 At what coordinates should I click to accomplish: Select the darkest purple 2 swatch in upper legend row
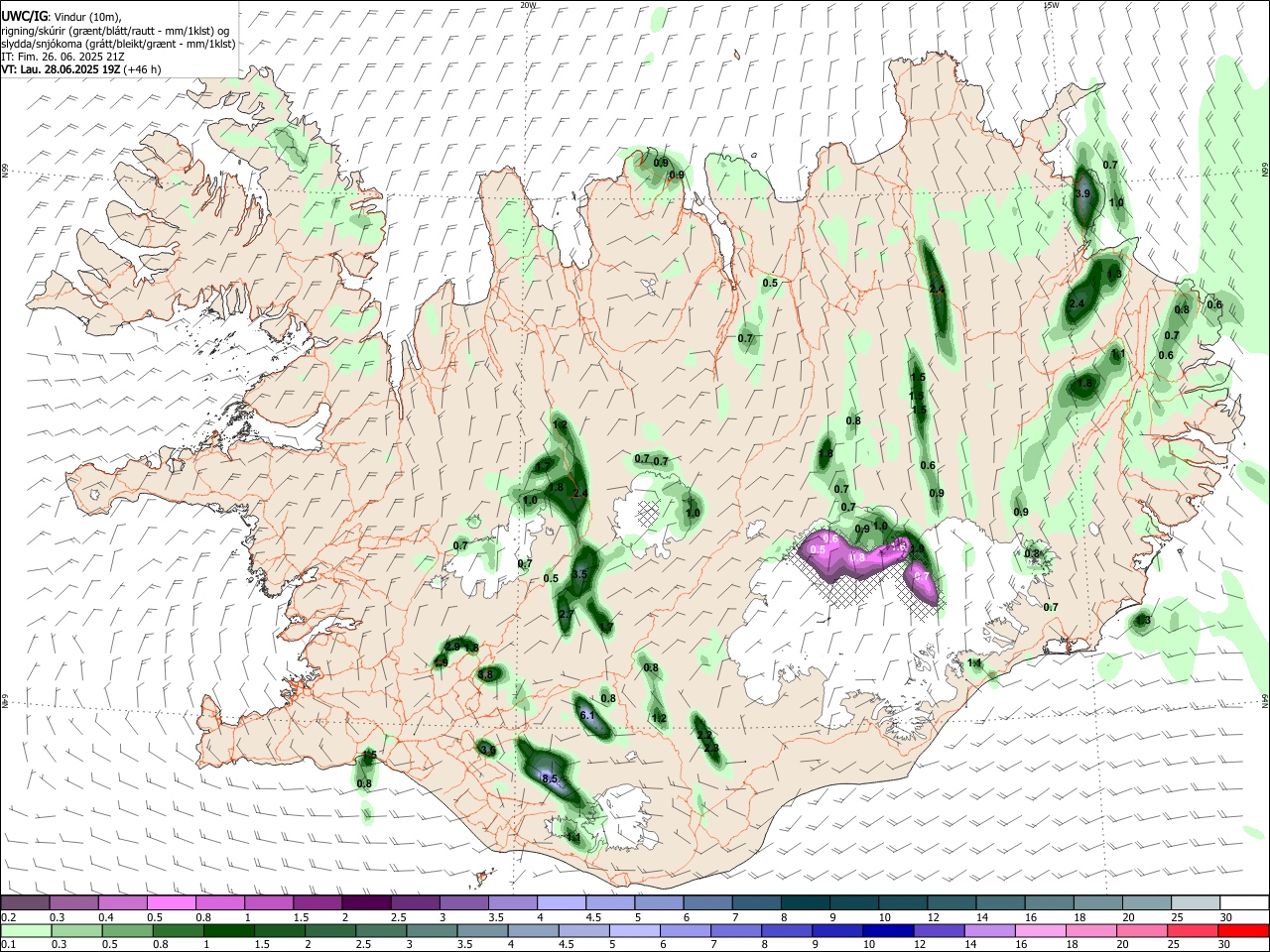pos(366,903)
